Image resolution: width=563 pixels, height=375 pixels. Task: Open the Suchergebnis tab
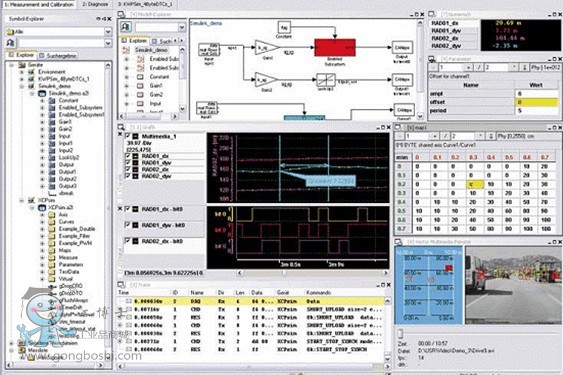58,56
